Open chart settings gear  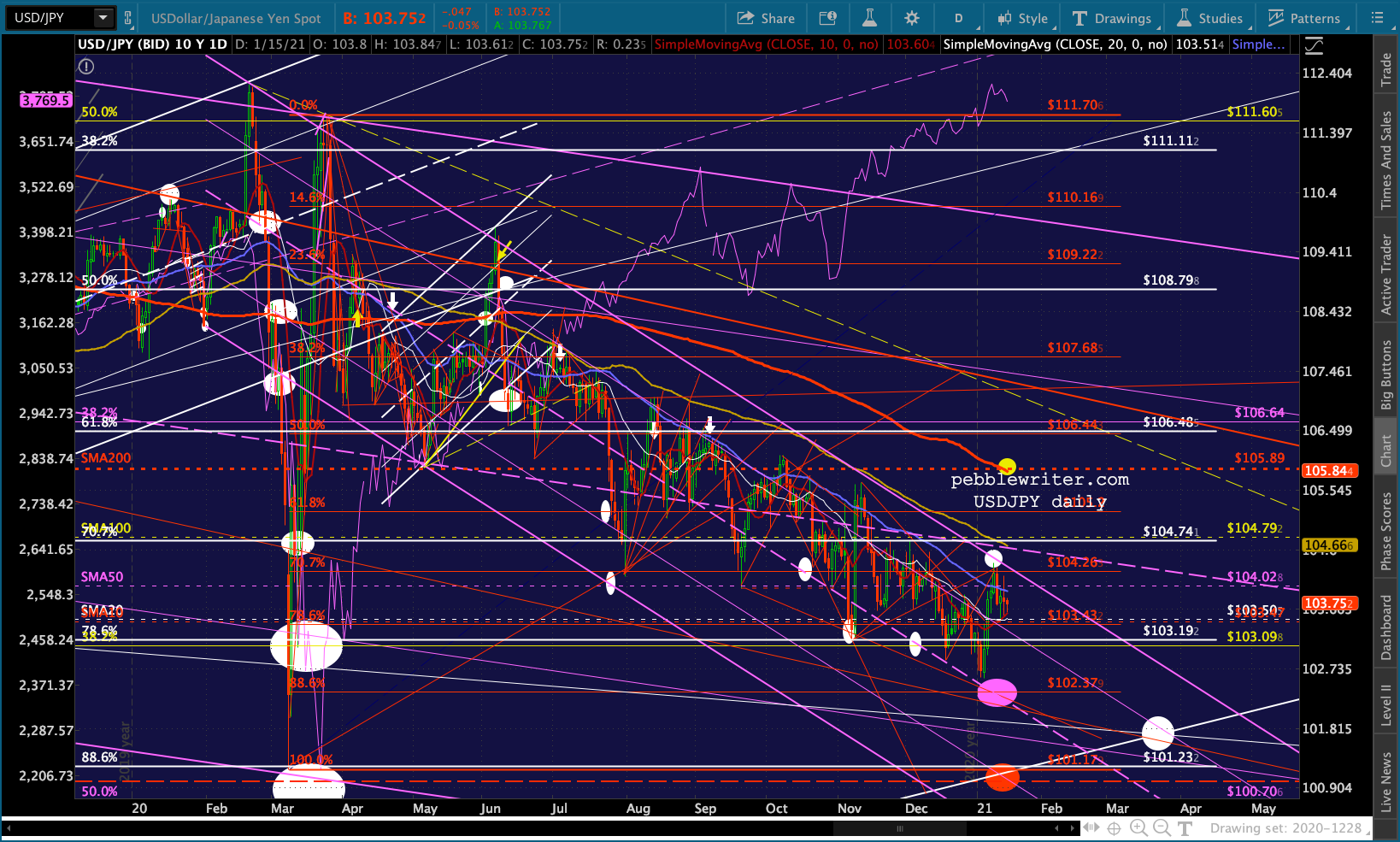pyautogui.click(x=912, y=18)
